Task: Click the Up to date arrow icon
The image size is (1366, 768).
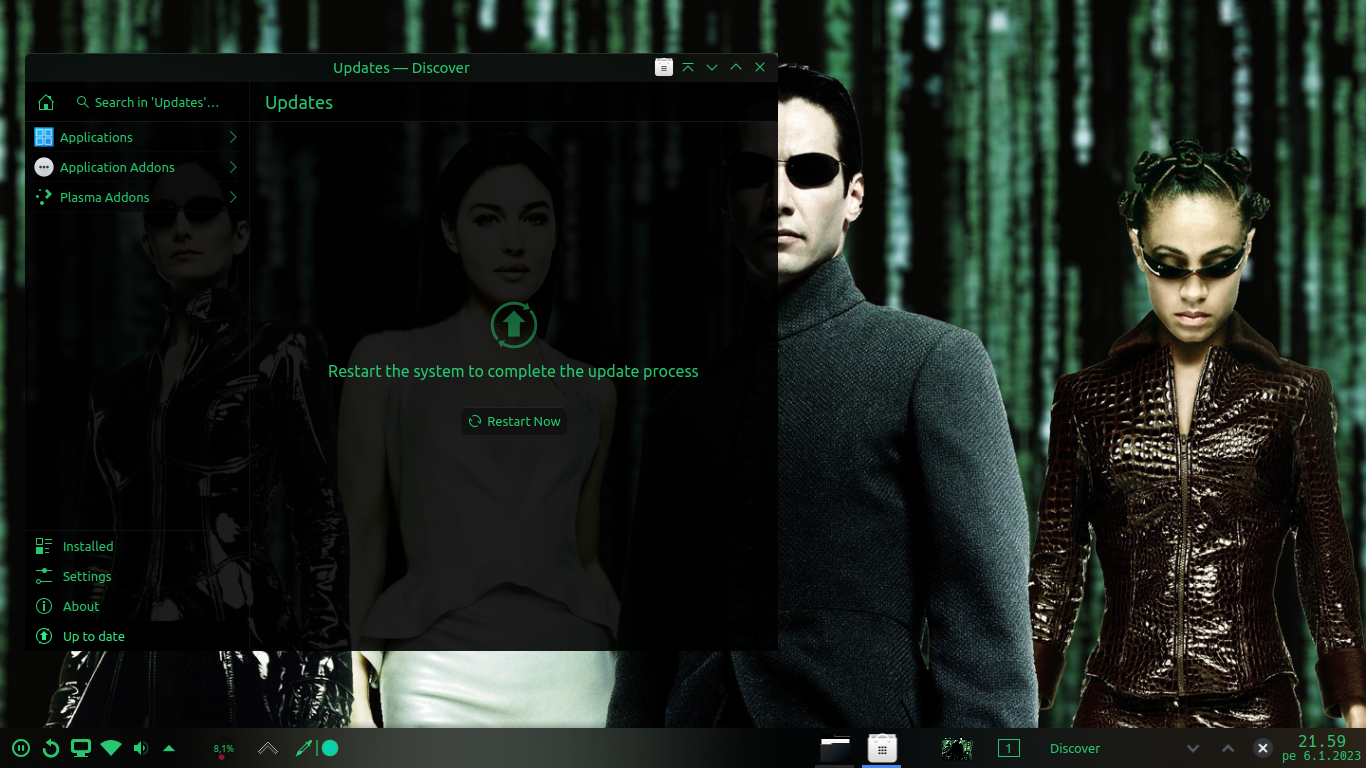Action: pos(44,636)
